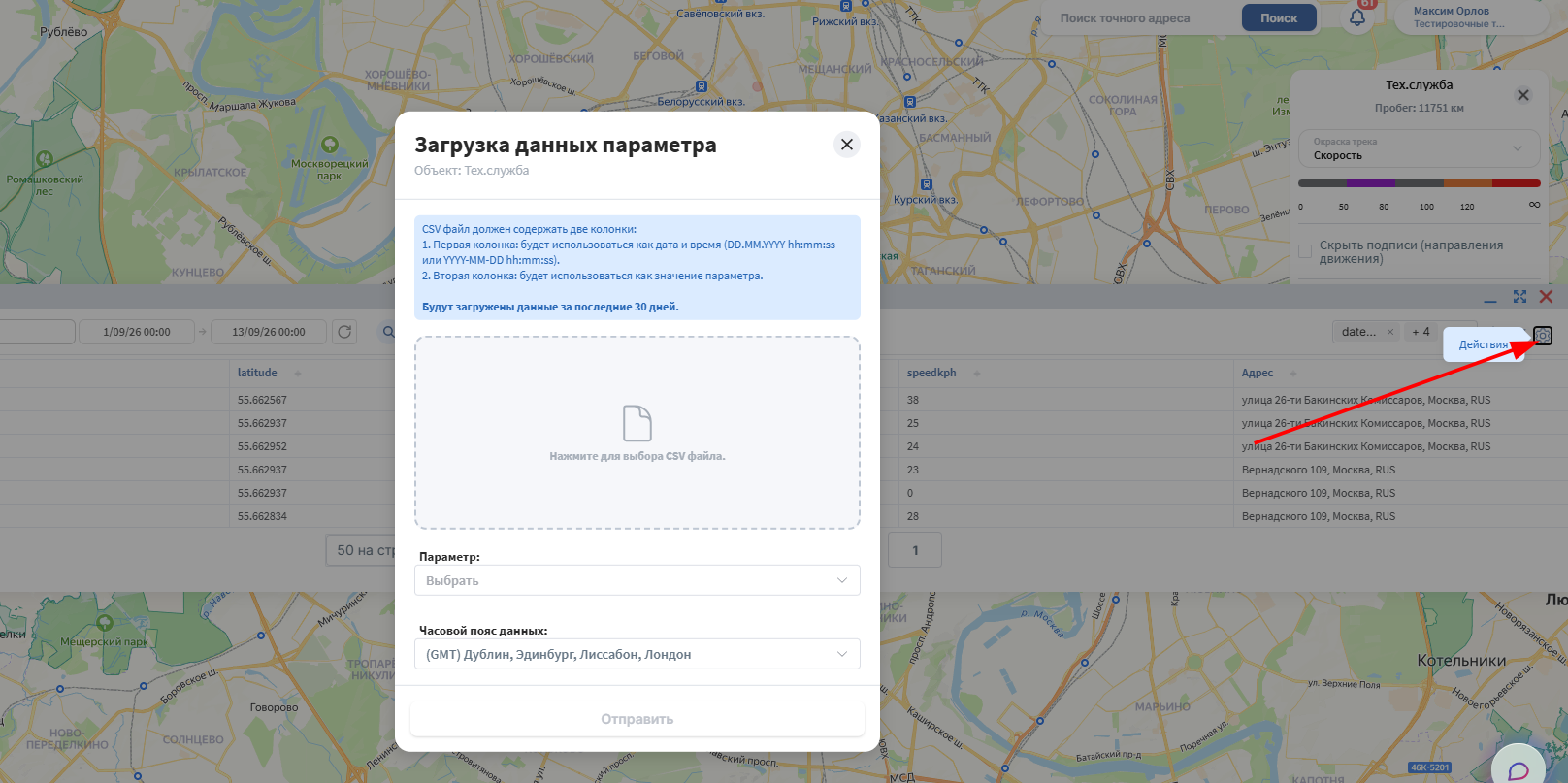The image size is (1568, 783).
Task: Open the Параметр dropdown labeled Выбрать
Action: 637,580
